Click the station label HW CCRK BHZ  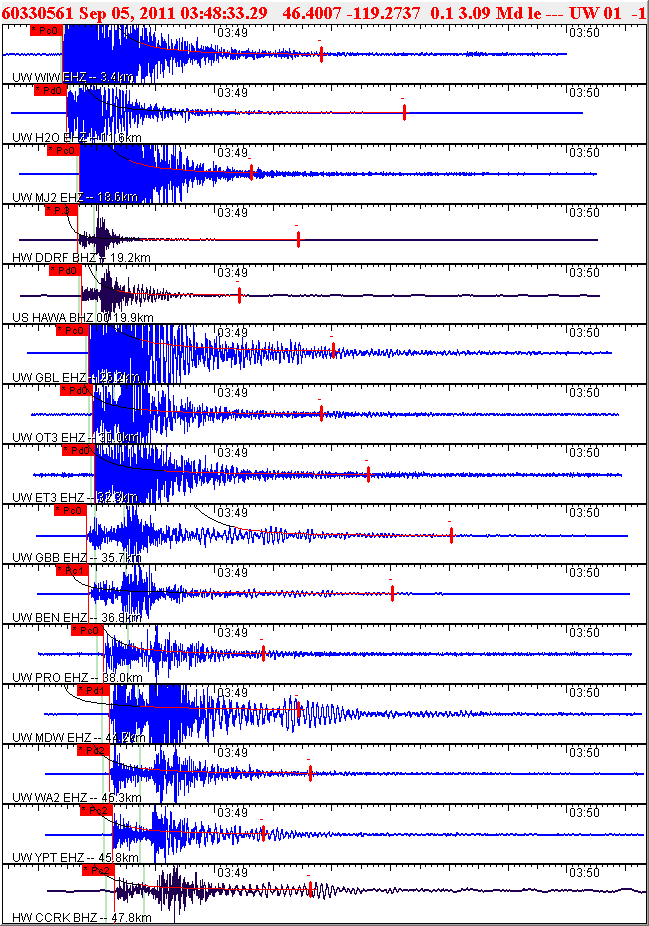coord(54,918)
